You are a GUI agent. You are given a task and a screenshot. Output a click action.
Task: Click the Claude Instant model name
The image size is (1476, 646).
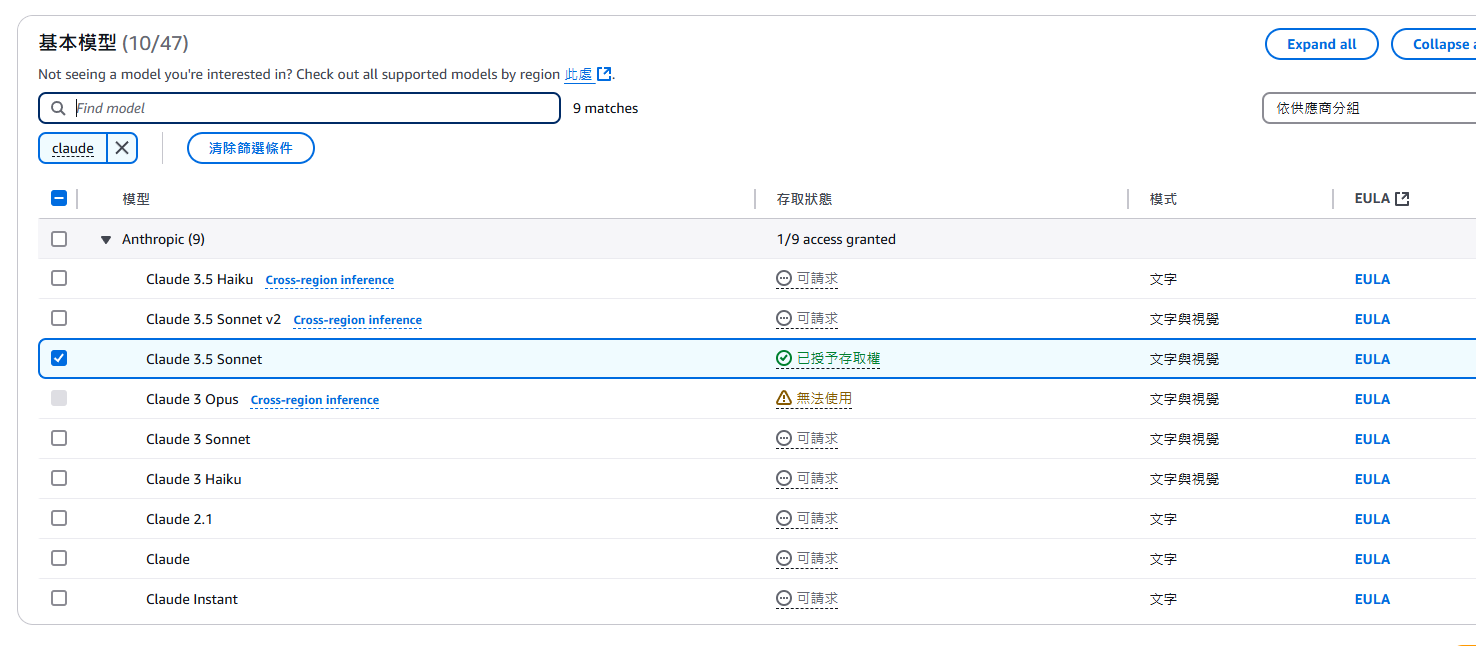192,599
